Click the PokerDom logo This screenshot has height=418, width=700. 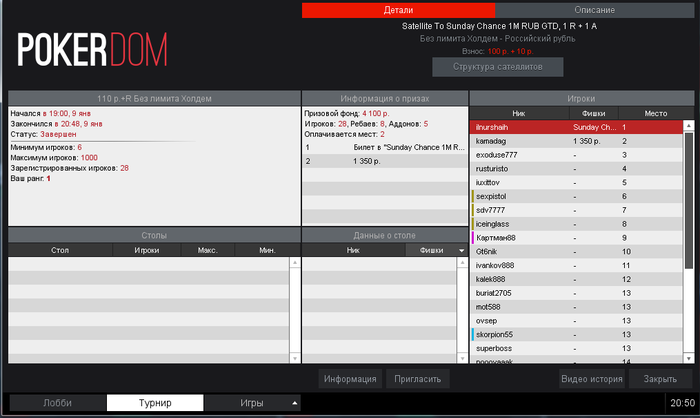[92, 50]
